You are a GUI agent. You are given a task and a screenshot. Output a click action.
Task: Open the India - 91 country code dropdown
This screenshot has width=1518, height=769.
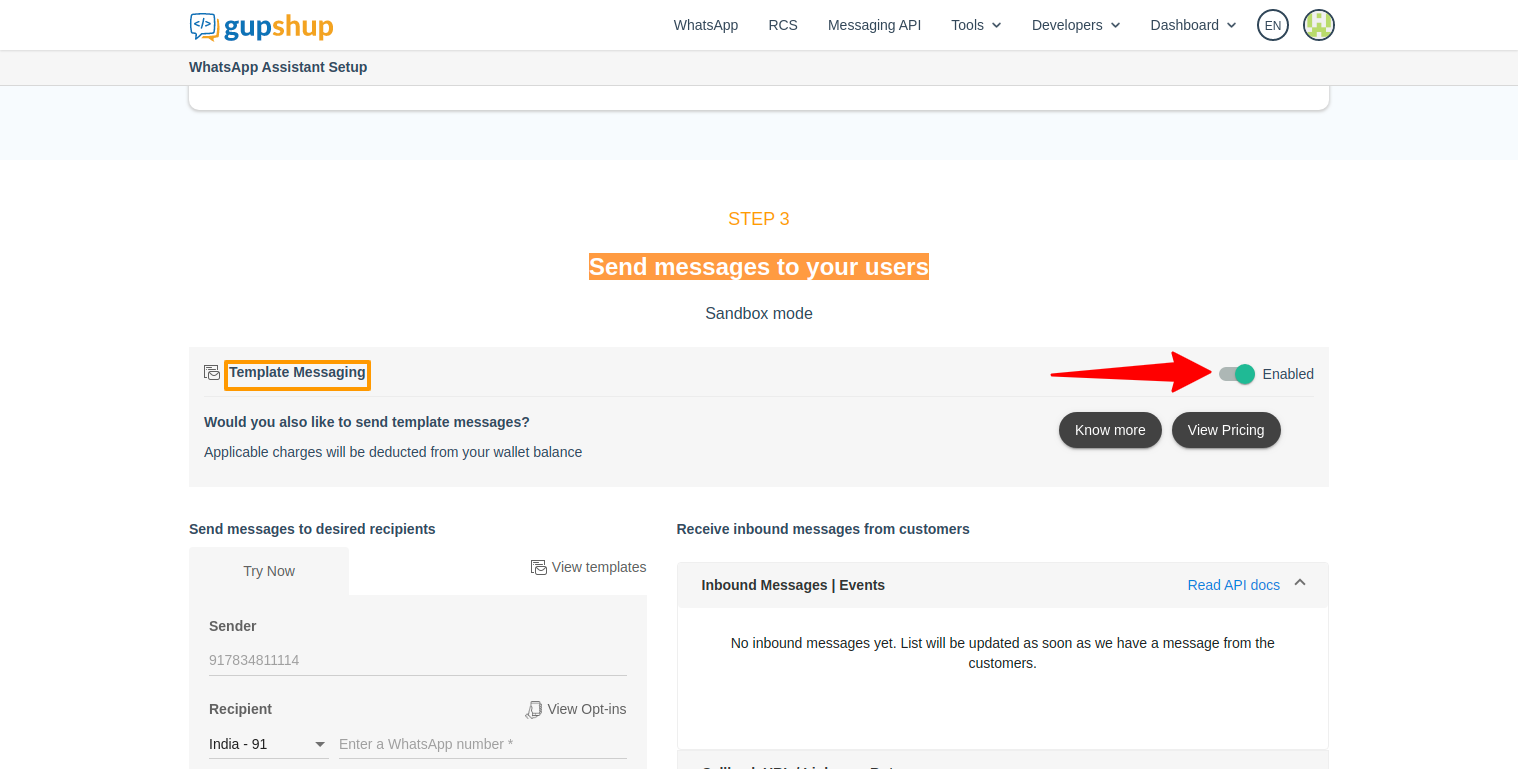(268, 744)
